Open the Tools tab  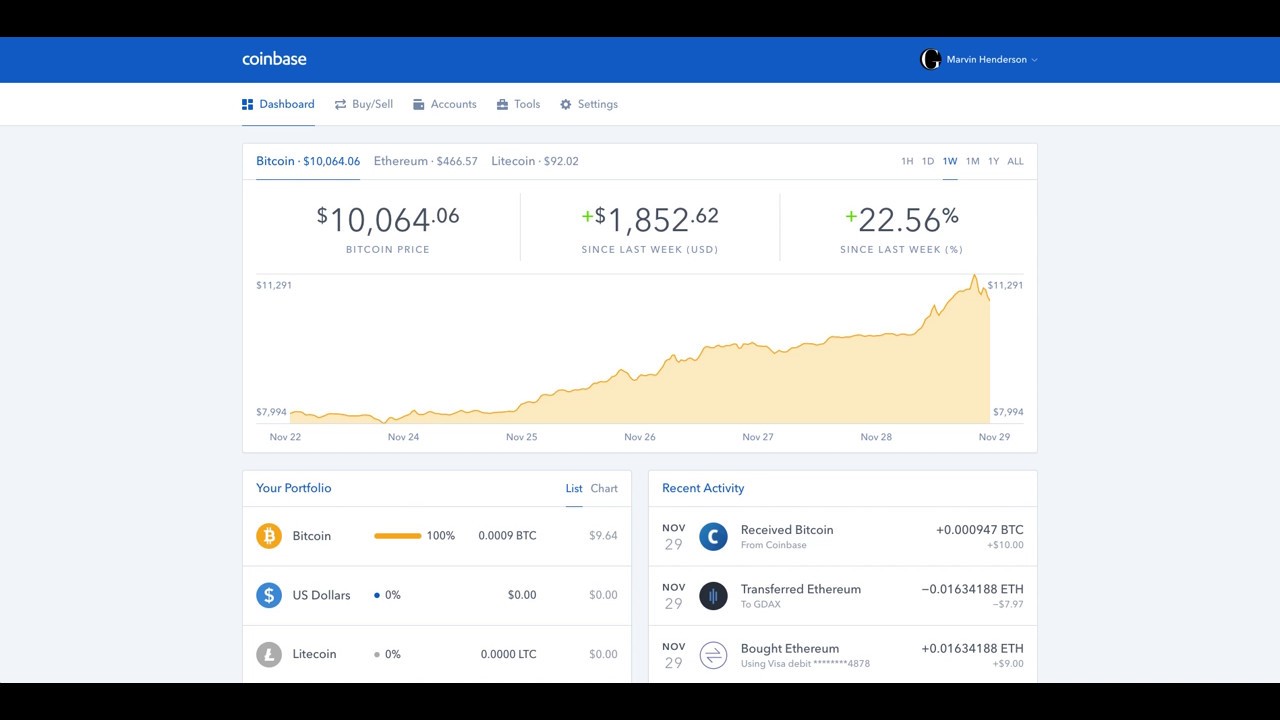pos(518,104)
